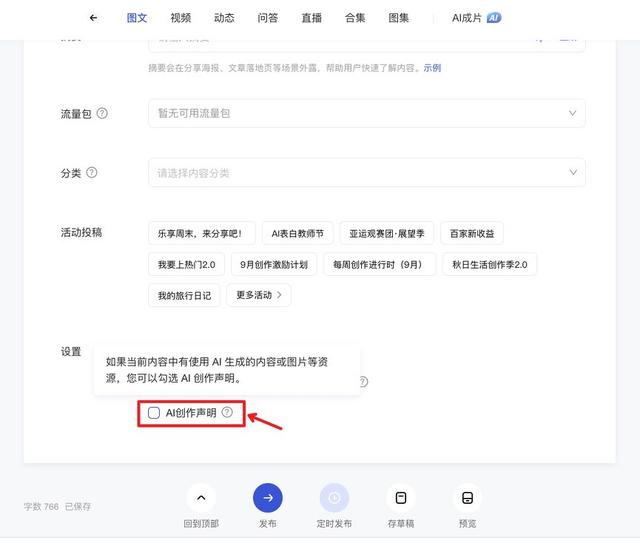Viewport: 640px width, 543px height.
Task: Click the 已保存 status text
Action: [x=78, y=506]
